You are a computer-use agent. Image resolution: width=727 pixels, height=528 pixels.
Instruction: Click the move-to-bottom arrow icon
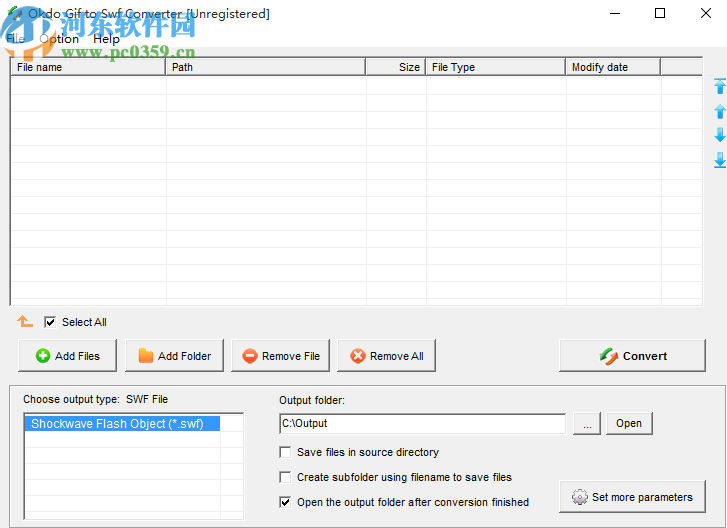point(720,160)
